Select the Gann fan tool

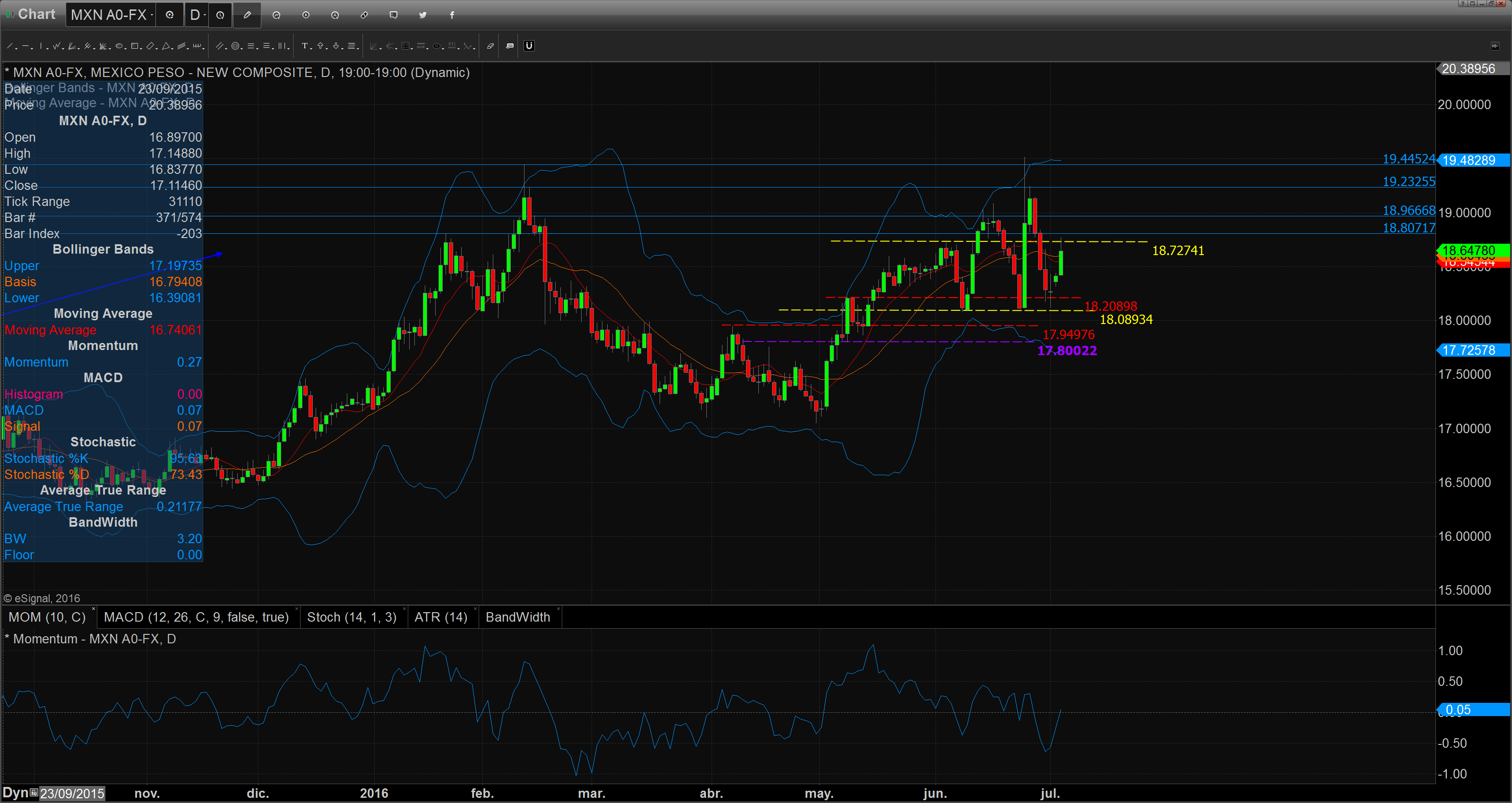click(103, 46)
